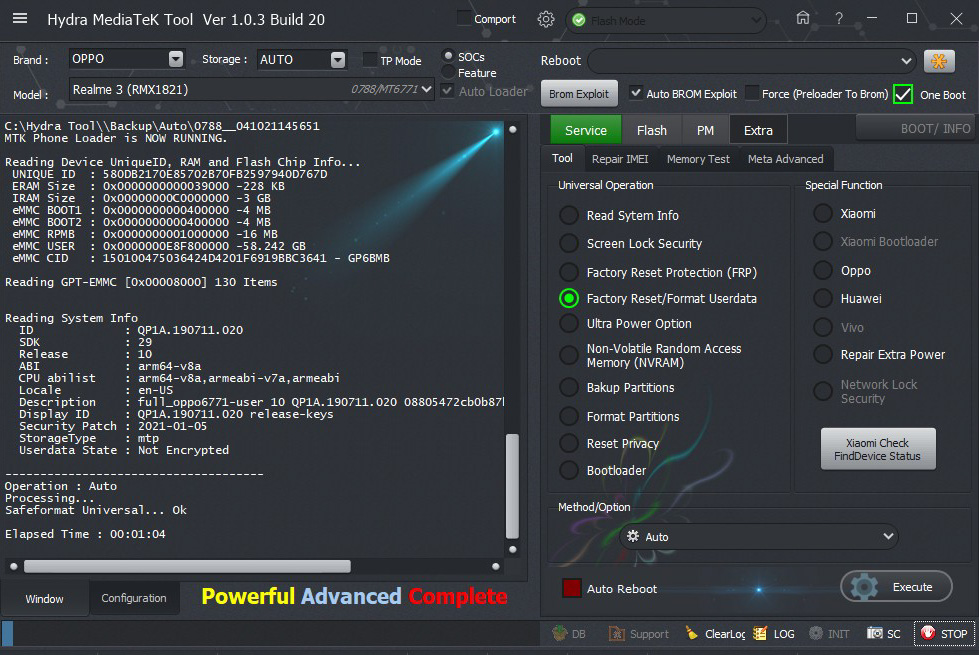
Task: Select Factory Reset Protection (FRP) radio button
Action: coord(569,272)
